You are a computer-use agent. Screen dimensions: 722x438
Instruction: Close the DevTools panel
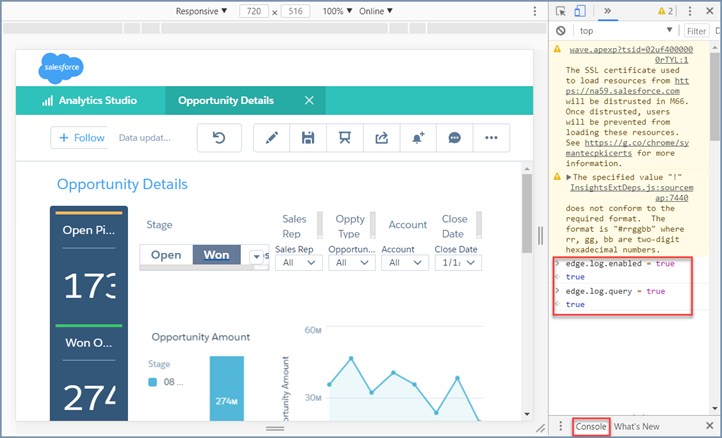tap(710, 11)
